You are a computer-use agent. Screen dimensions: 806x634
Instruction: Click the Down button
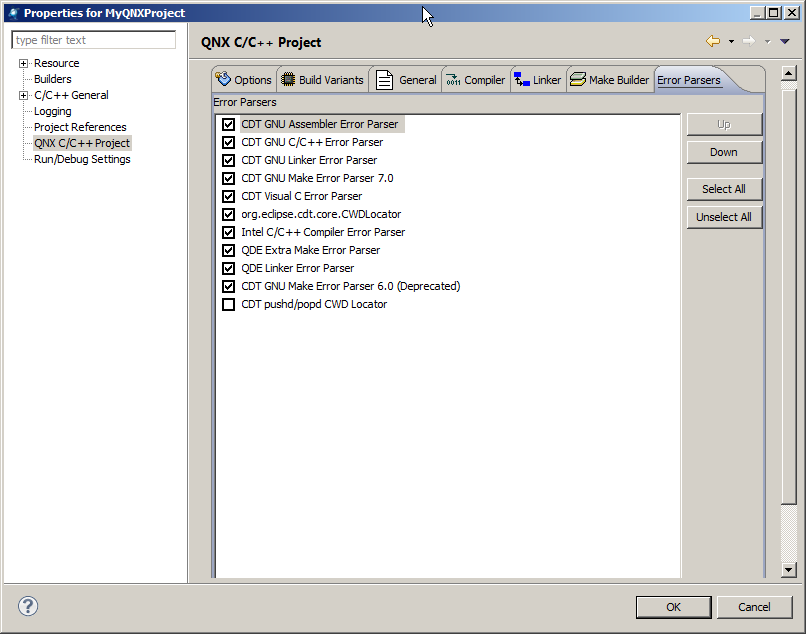(724, 152)
